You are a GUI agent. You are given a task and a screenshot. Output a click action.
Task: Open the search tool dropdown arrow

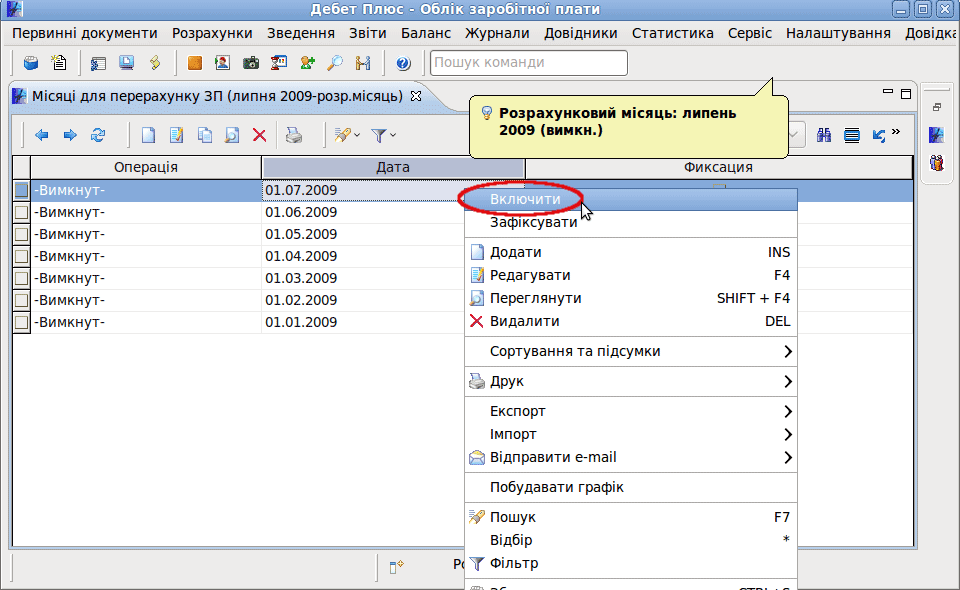pyautogui.click(x=358, y=135)
